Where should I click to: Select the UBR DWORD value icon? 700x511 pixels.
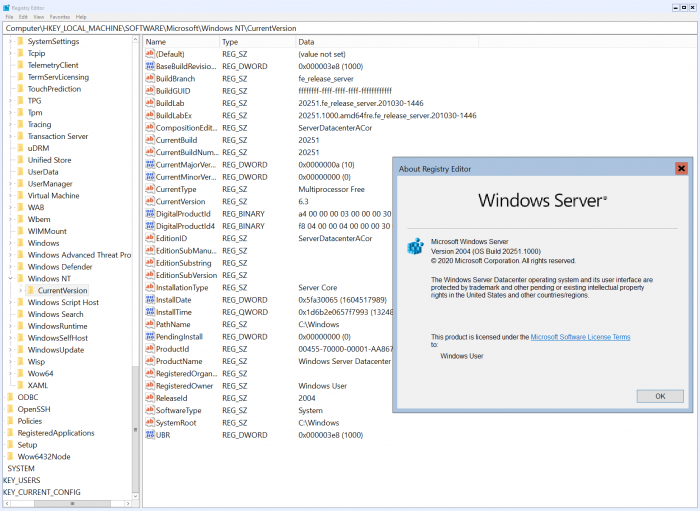point(149,435)
